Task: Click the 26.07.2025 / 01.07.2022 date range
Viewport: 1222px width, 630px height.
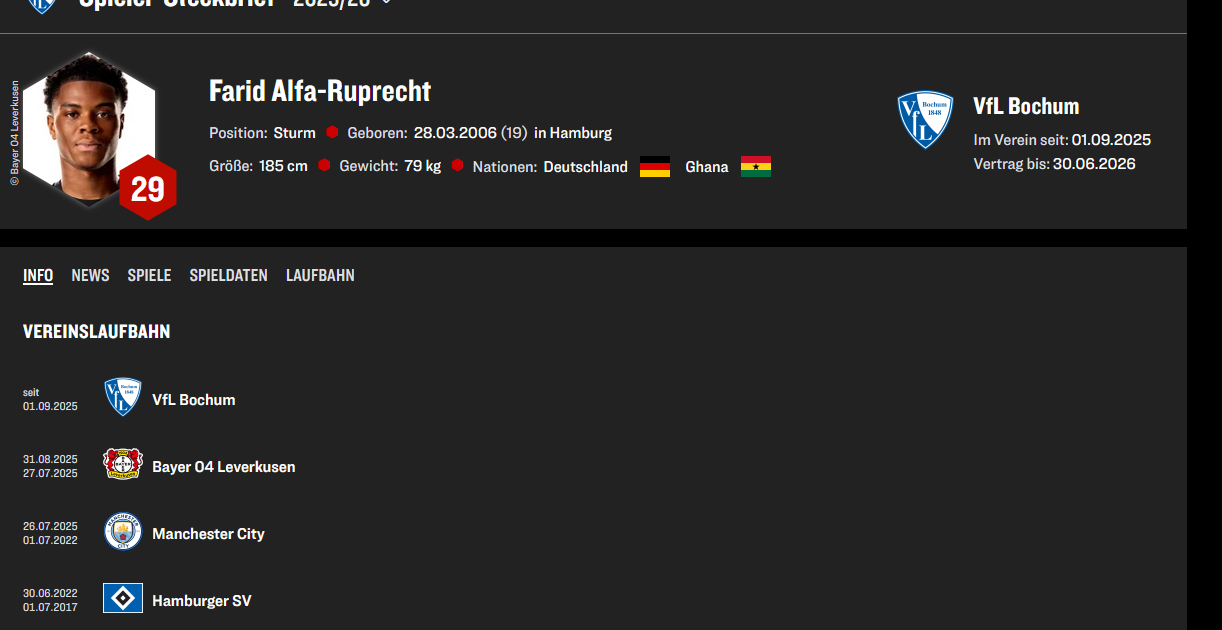Action: (50, 533)
